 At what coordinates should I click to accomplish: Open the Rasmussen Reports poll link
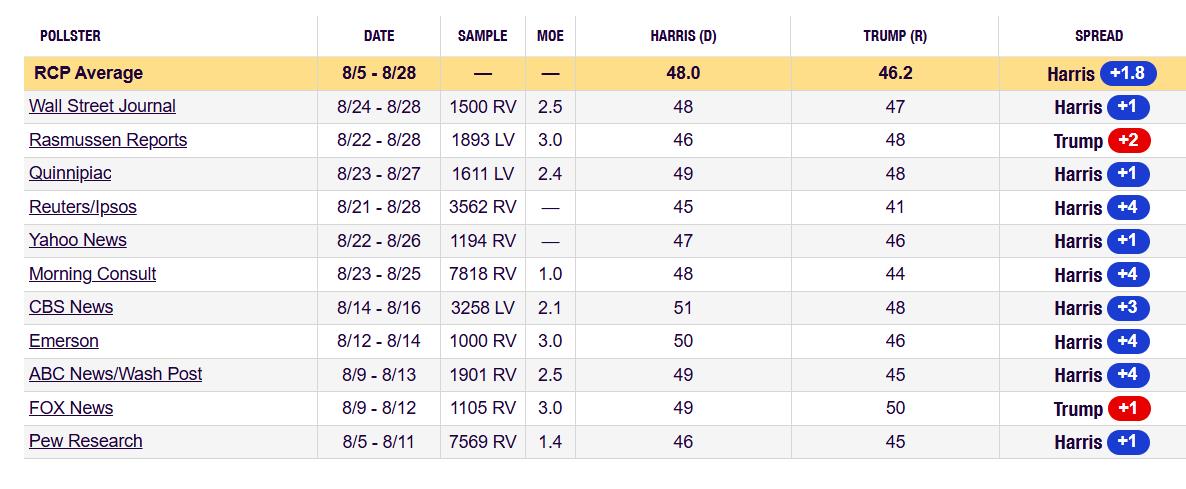pos(108,140)
